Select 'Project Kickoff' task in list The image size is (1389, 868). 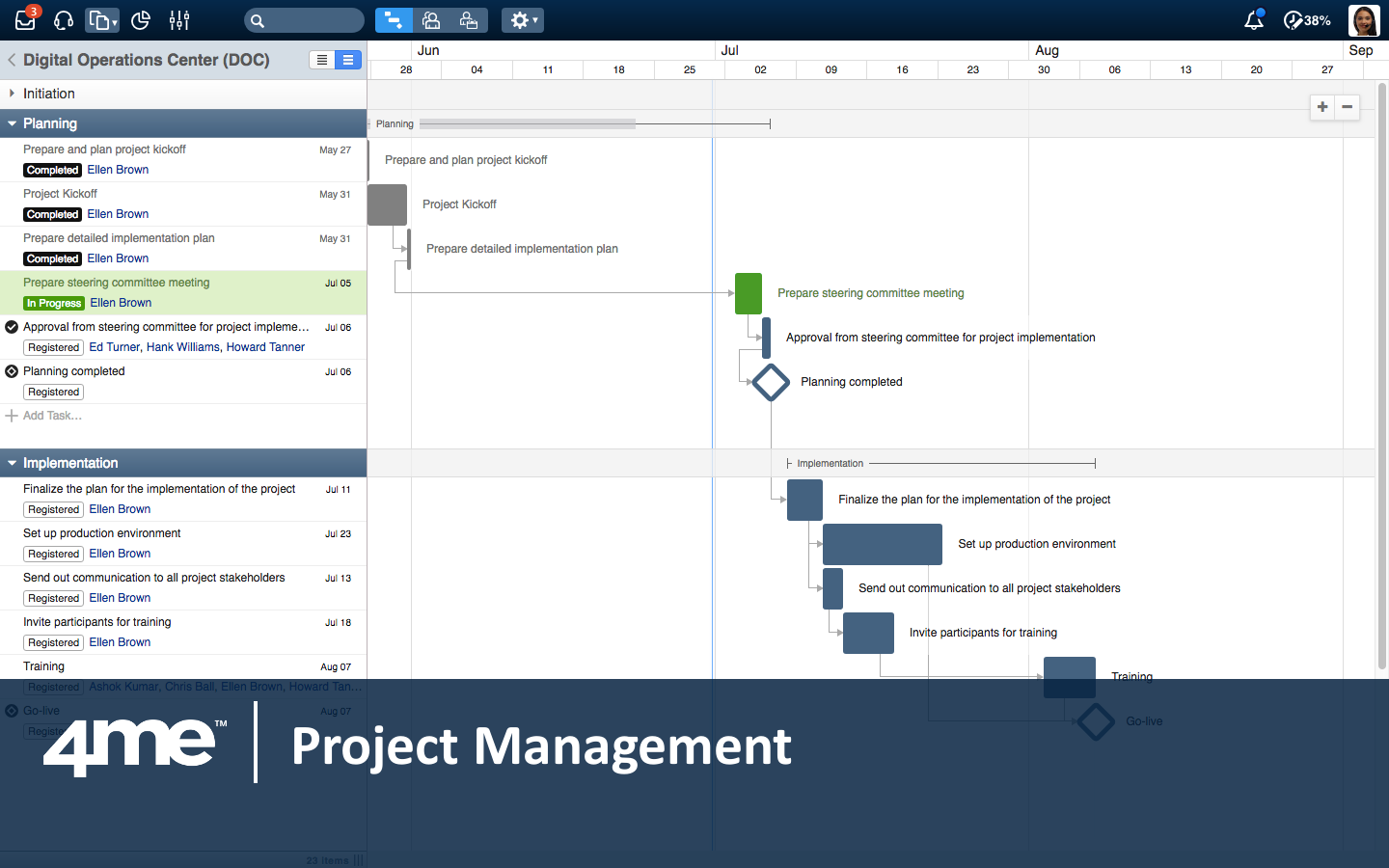click(183, 203)
